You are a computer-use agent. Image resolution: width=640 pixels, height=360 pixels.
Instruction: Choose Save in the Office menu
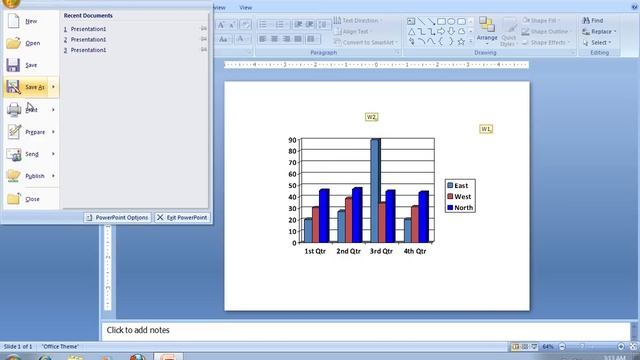click(x=31, y=65)
